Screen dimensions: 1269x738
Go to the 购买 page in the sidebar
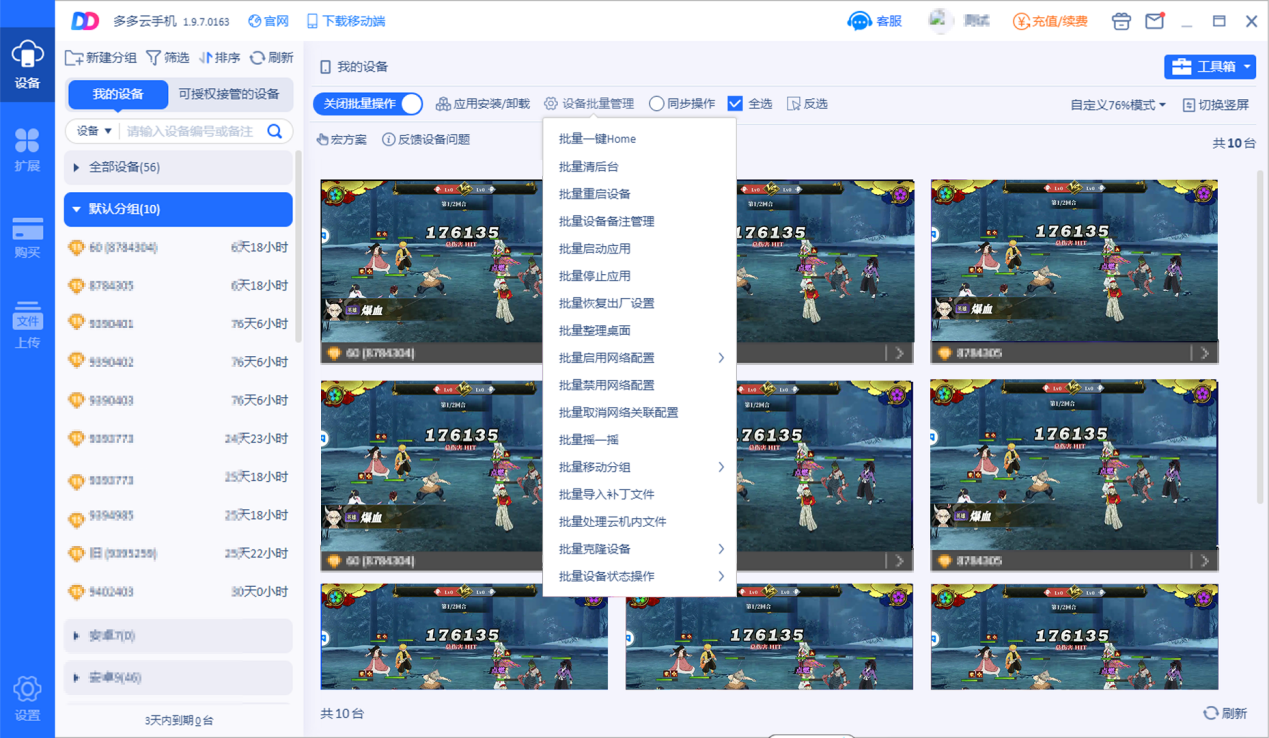coord(27,237)
